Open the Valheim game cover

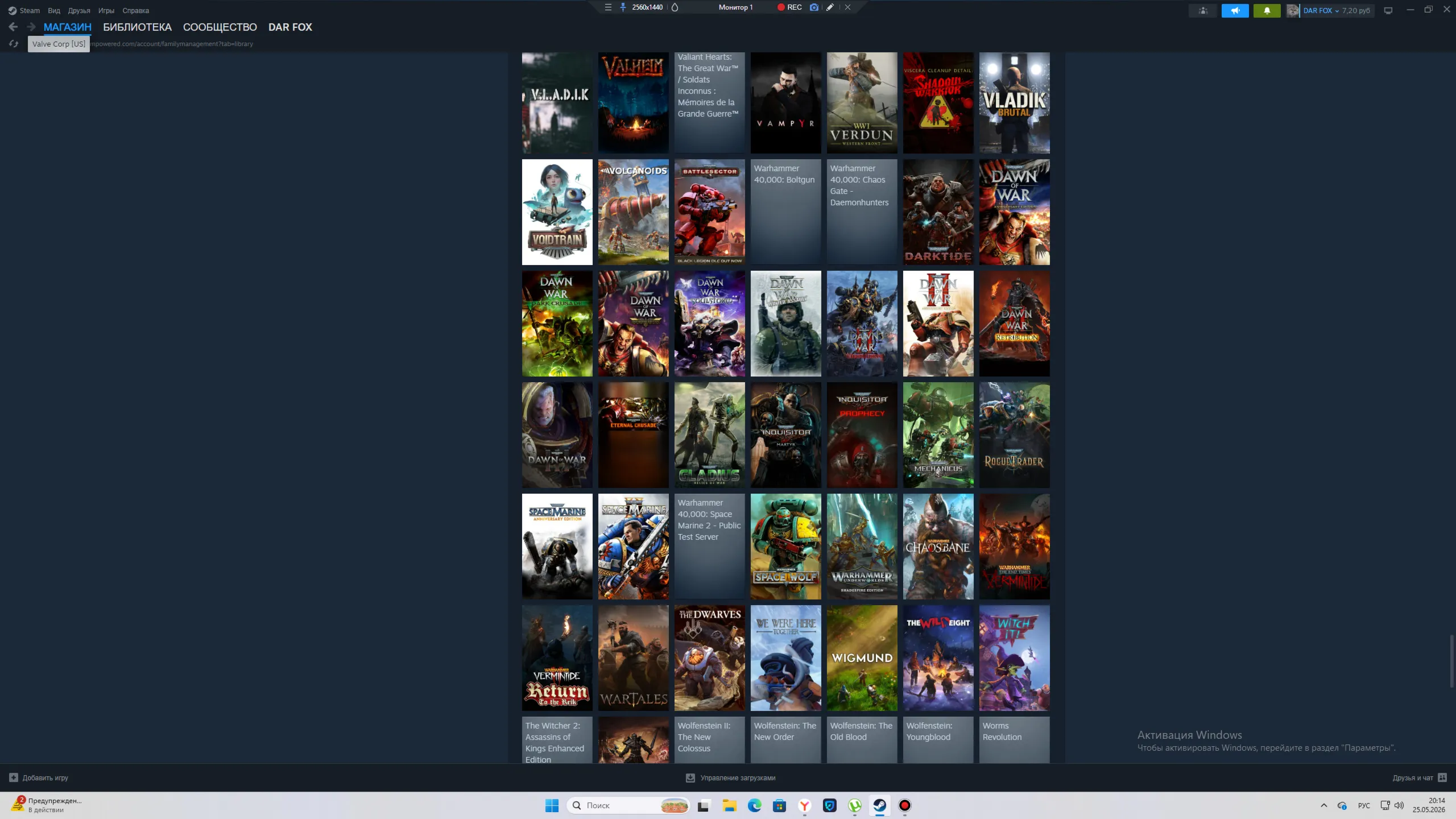coord(634,103)
